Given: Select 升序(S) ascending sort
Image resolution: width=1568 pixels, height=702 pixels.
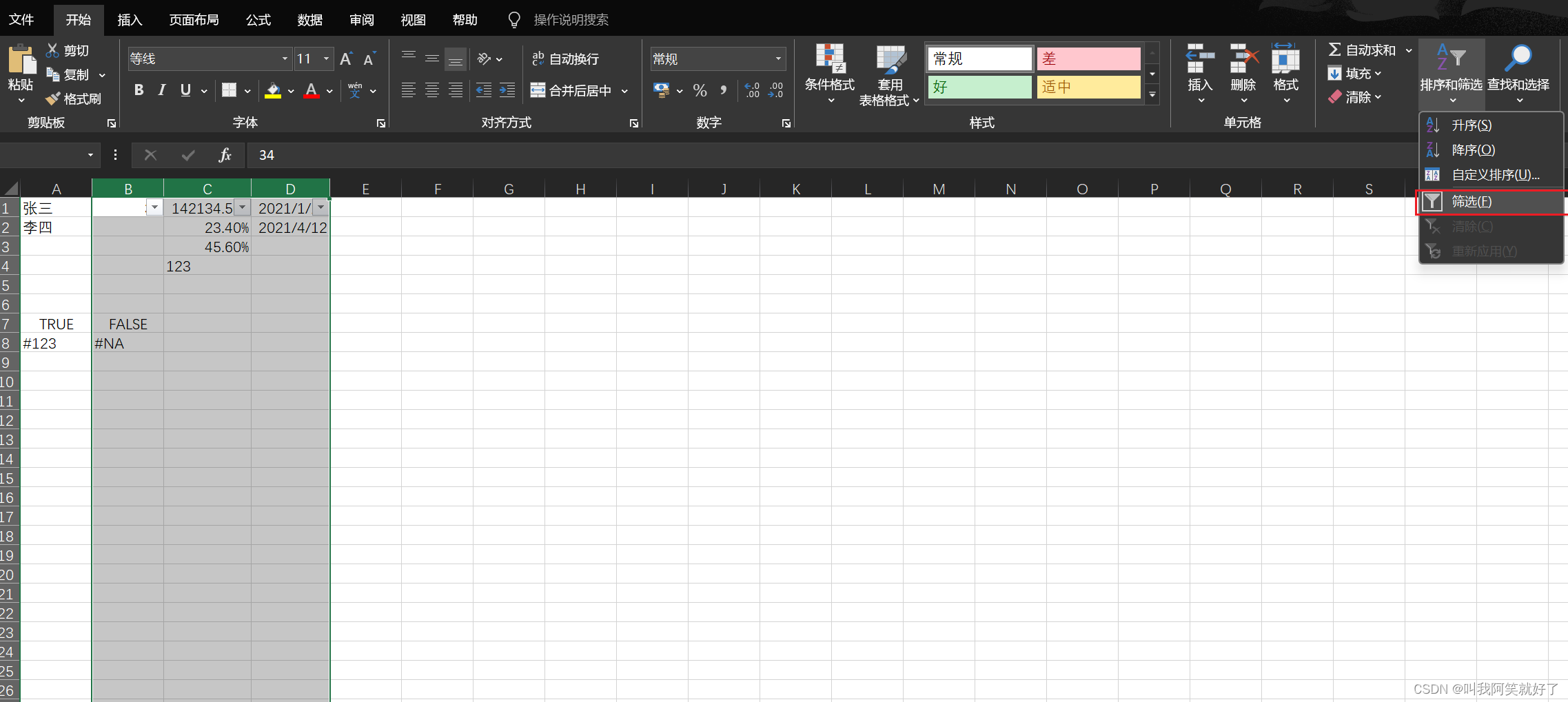Looking at the screenshot, I should [1491, 125].
